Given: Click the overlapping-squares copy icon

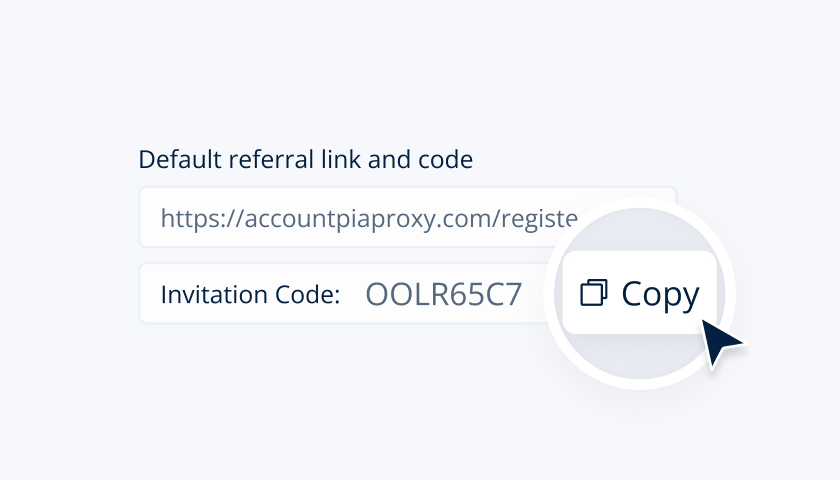Looking at the screenshot, I should click(x=594, y=292).
